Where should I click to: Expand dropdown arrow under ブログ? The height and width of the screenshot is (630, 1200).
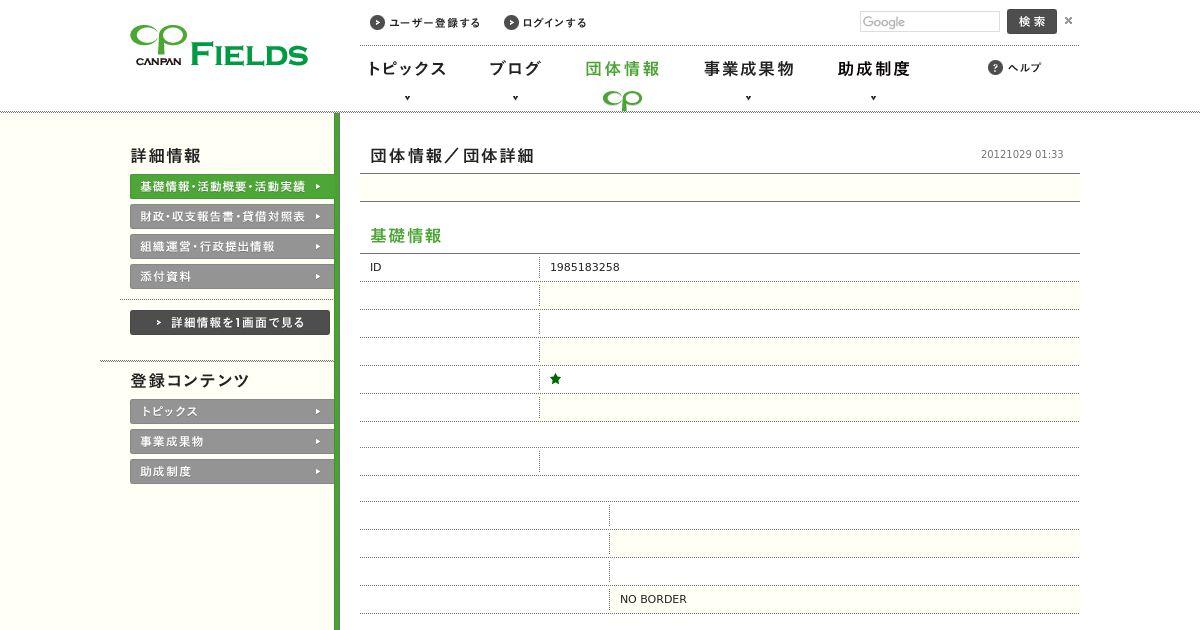tap(515, 98)
